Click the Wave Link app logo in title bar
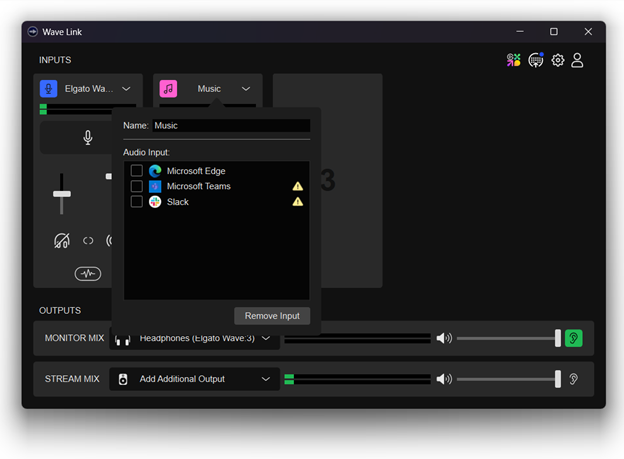The image size is (624, 459). point(33,32)
